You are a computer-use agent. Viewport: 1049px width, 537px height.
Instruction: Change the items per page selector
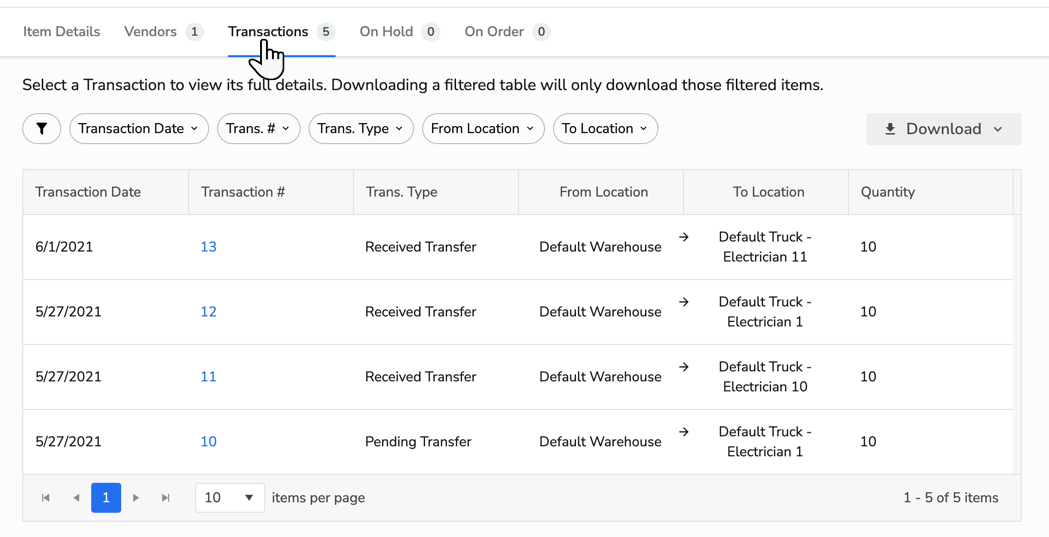(229, 498)
